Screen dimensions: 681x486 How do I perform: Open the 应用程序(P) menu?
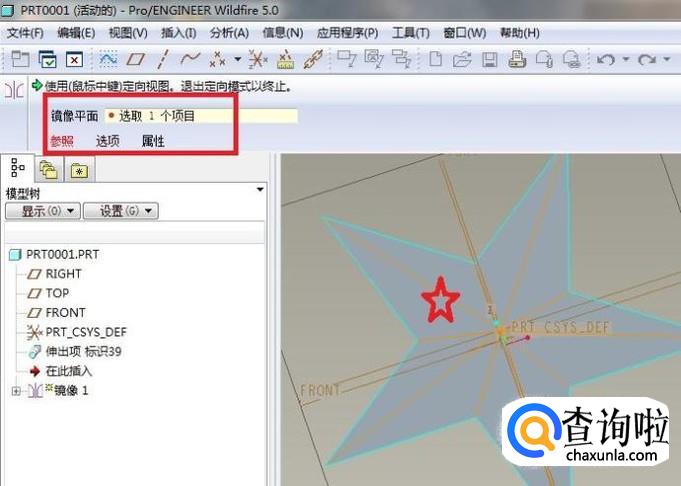(x=347, y=33)
